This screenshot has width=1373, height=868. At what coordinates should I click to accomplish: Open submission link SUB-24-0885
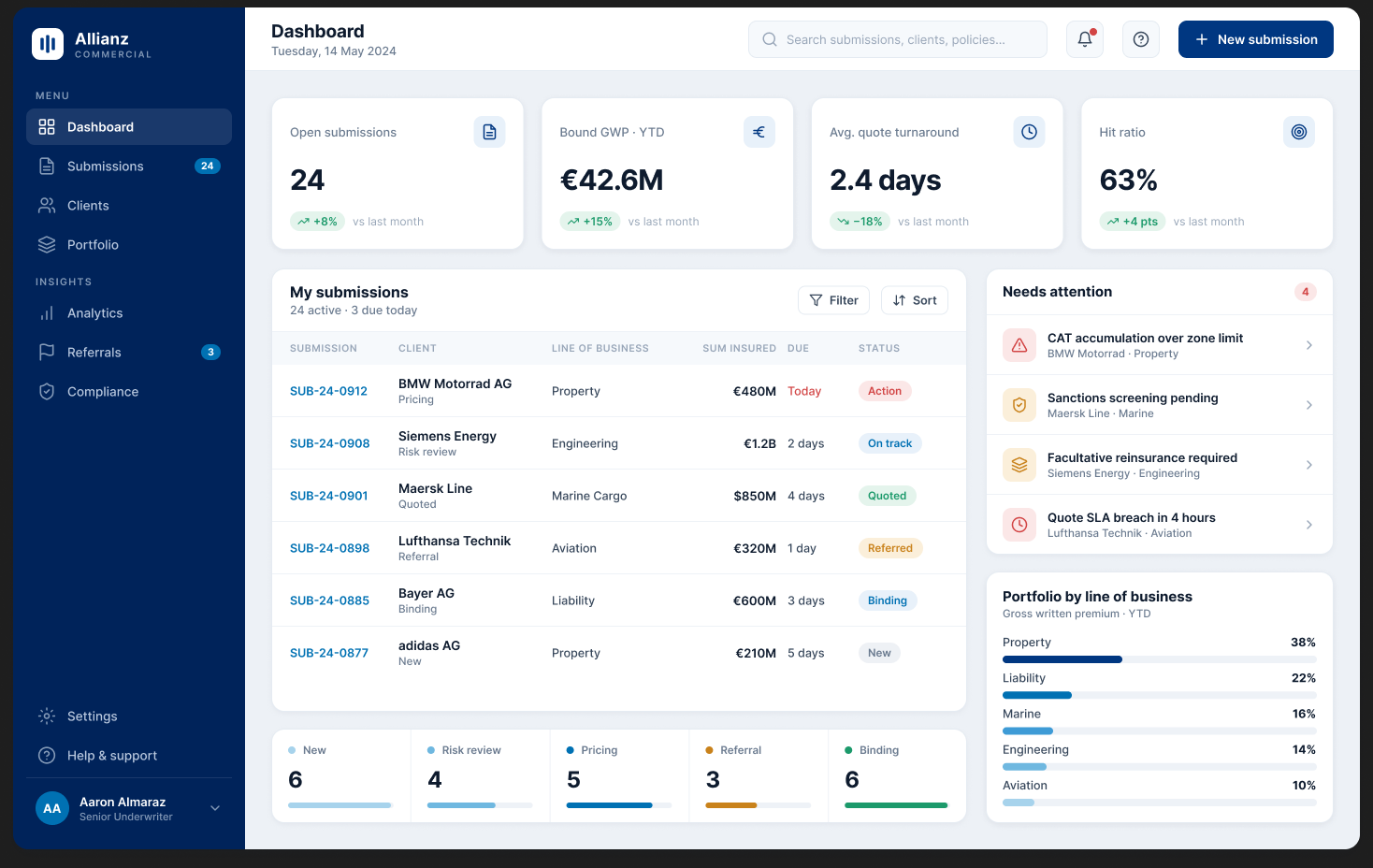click(x=329, y=600)
